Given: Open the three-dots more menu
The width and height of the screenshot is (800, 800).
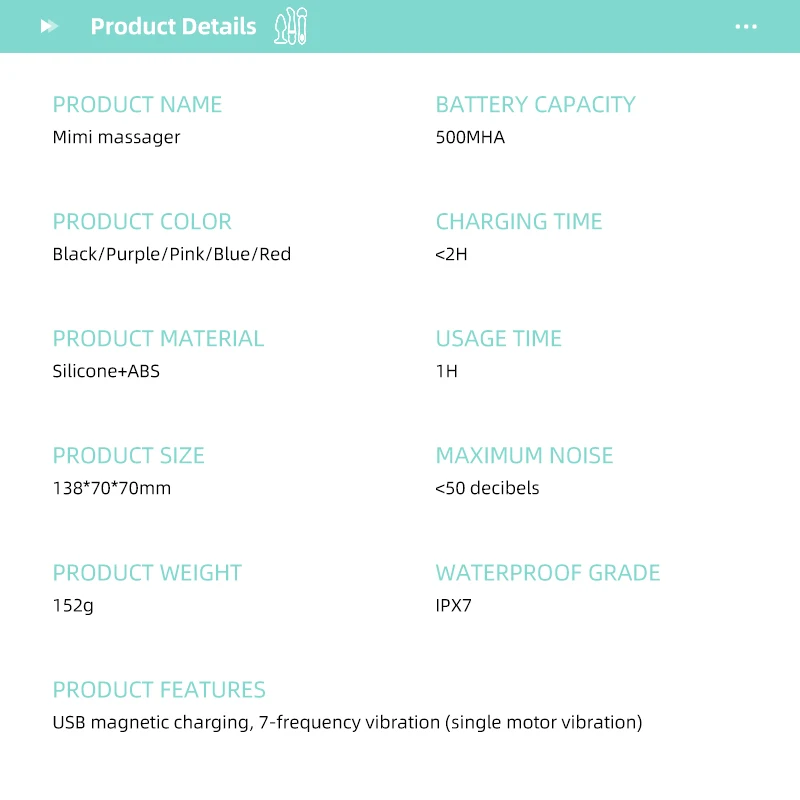Looking at the screenshot, I should (x=746, y=27).
